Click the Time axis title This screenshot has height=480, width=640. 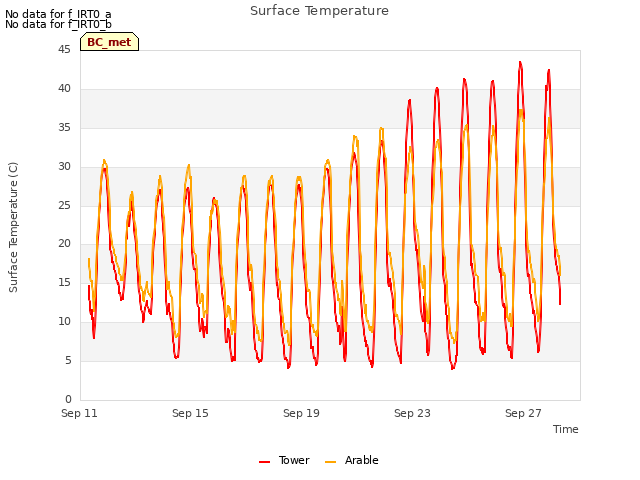point(566,429)
